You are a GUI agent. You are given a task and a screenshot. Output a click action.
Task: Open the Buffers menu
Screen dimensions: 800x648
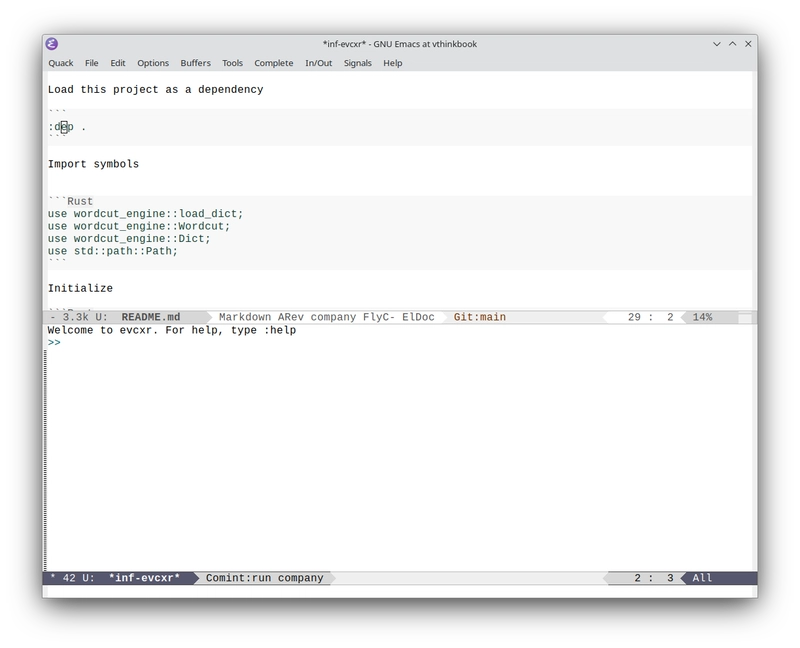point(195,63)
